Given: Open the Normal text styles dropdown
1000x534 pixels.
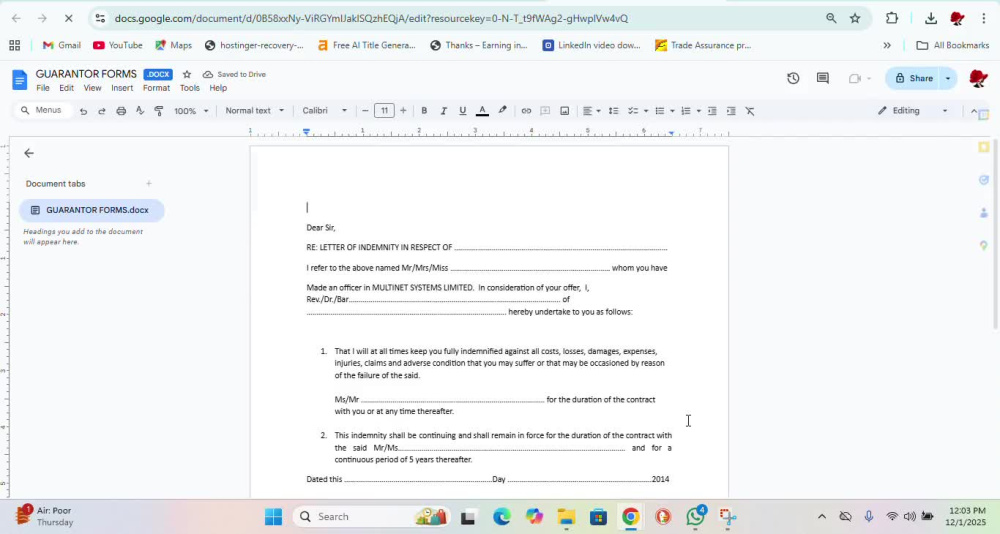Looking at the screenshot, I should tap(254, 111).
